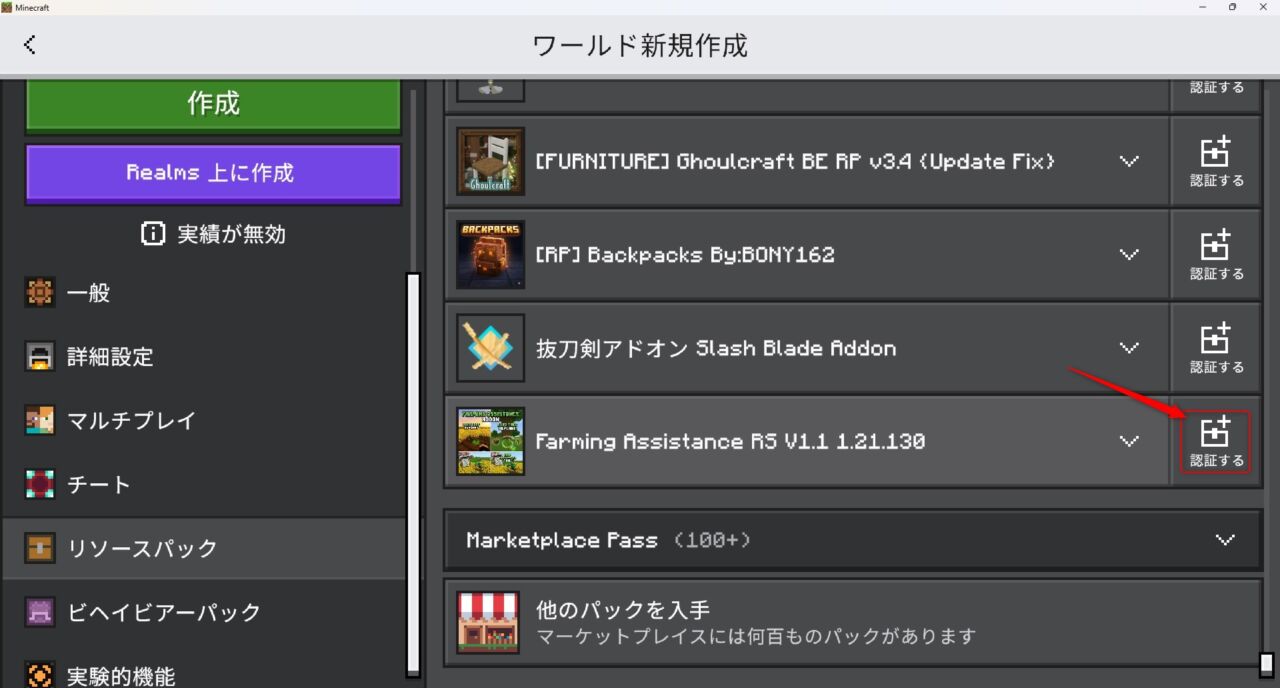Screen dimensions: 1280x688
Task: Expand the Slash Blade Addon pack details
Action: [x=1129, y=348]
